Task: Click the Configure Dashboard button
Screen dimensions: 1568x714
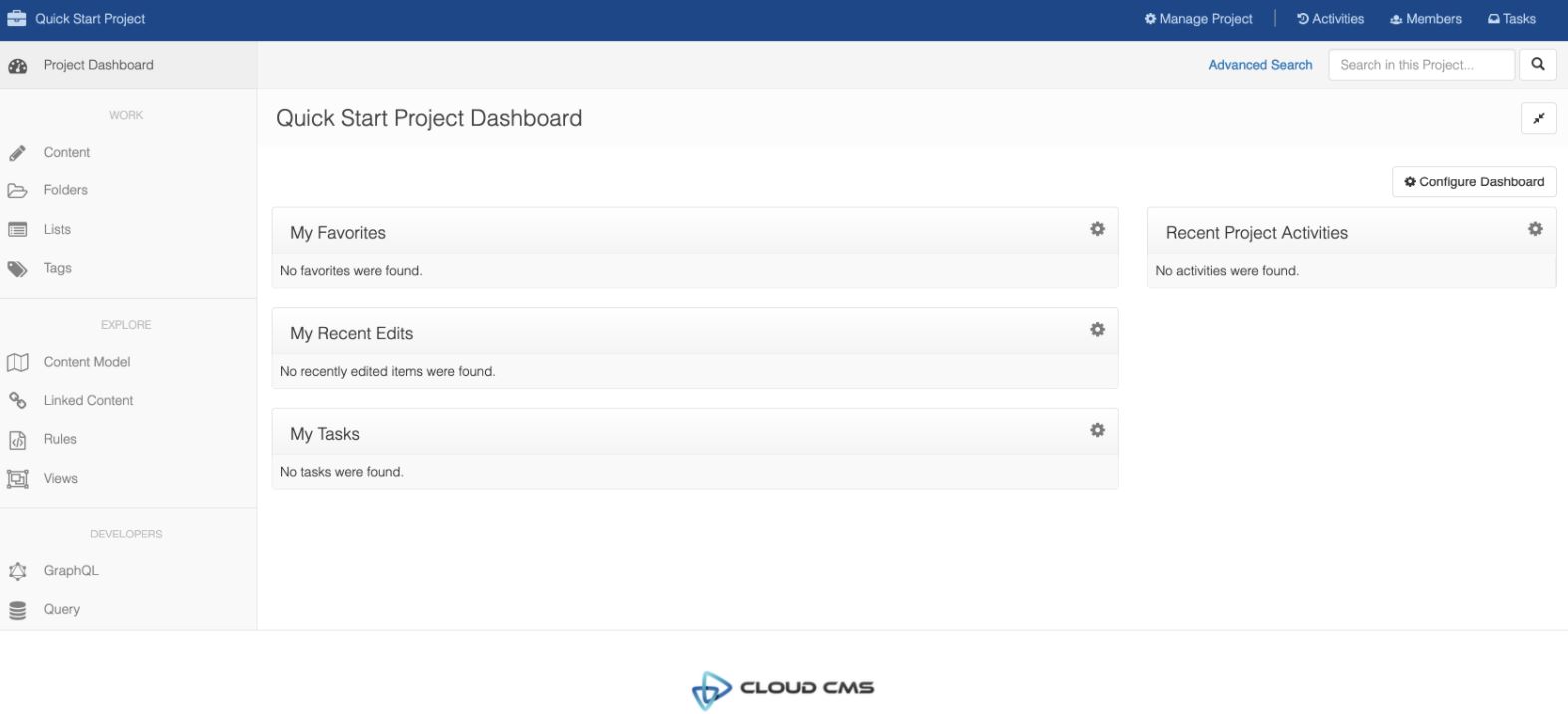Action: (x=1474, y=181)
